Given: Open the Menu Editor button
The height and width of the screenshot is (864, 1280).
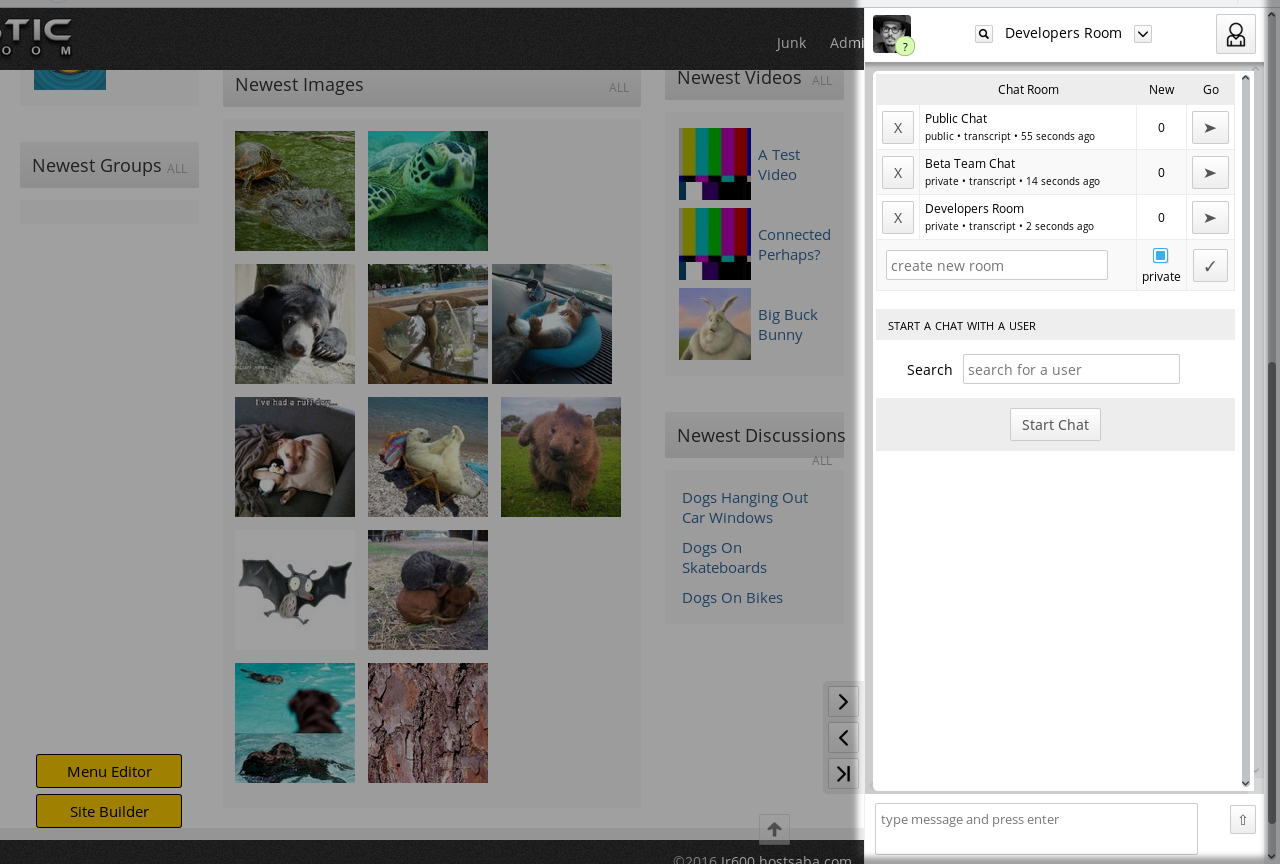Looking at the screenshot, I should coord(109,771).
